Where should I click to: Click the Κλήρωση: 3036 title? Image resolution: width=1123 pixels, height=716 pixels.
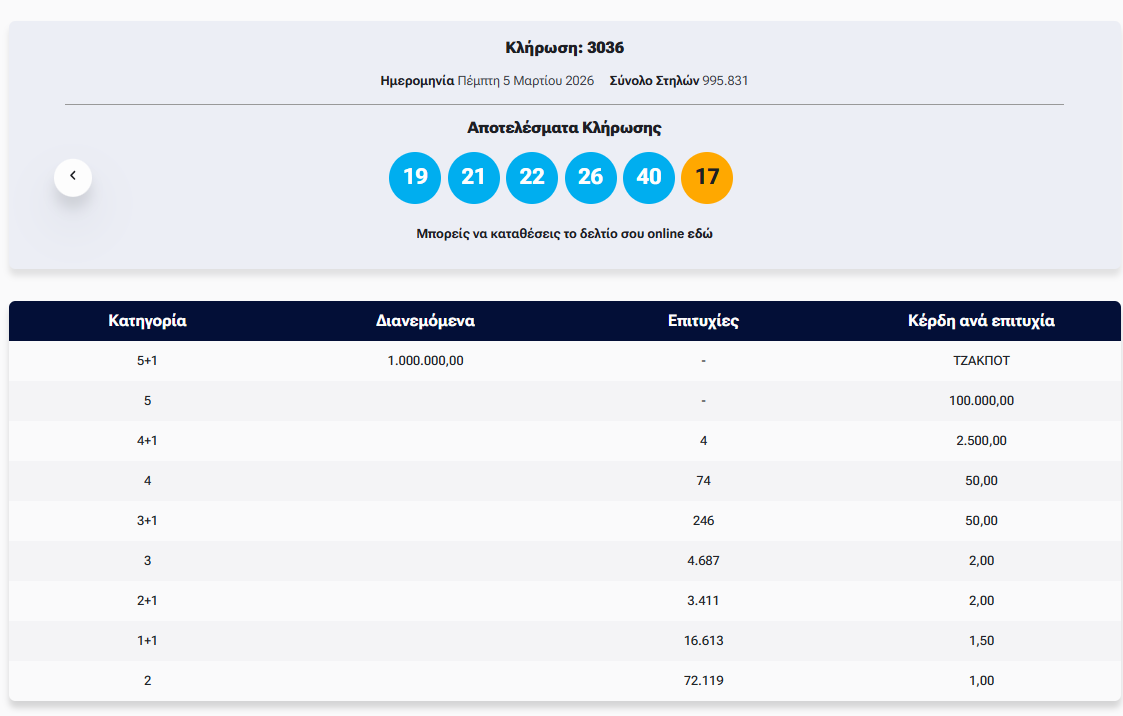tap(564, 48)
